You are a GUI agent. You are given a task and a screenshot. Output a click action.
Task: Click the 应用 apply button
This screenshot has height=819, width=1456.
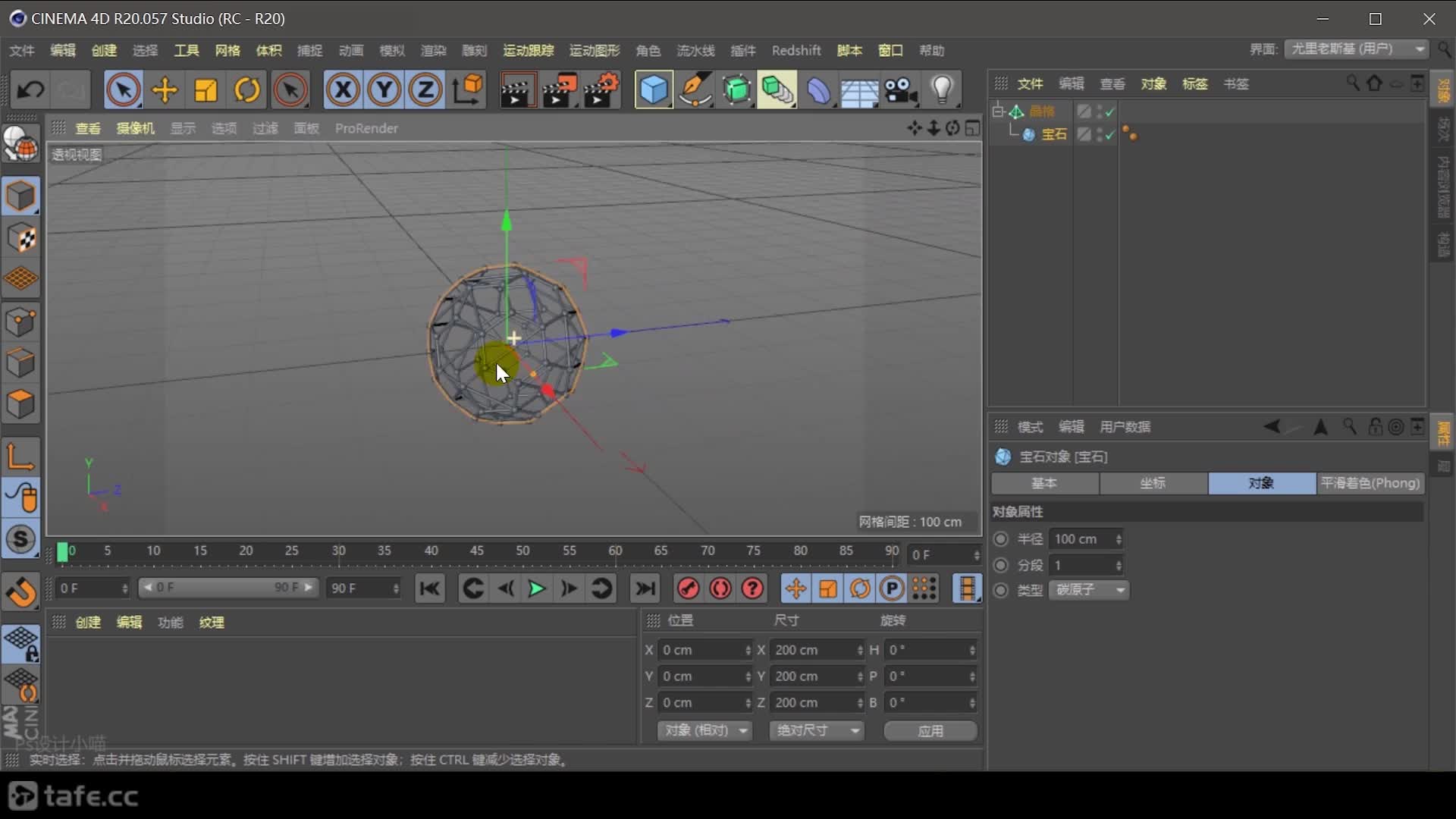[x=930, y=730]
